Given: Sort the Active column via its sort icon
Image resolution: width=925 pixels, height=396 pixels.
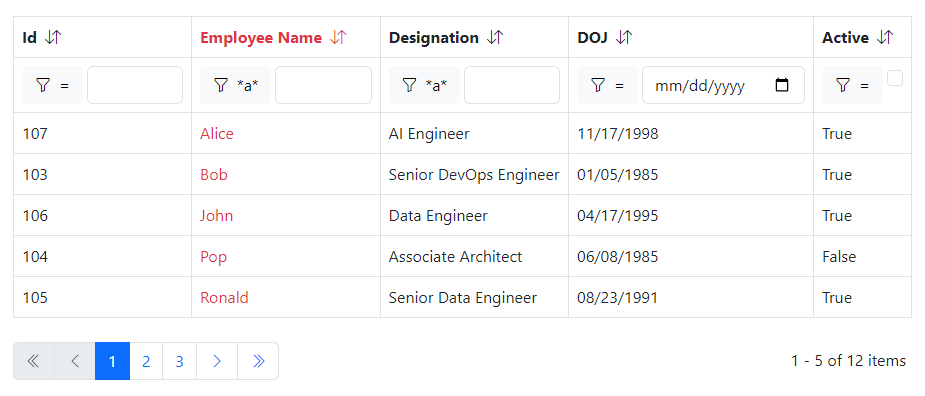Looking at the screenshot, I should click(x=885, y=38).
